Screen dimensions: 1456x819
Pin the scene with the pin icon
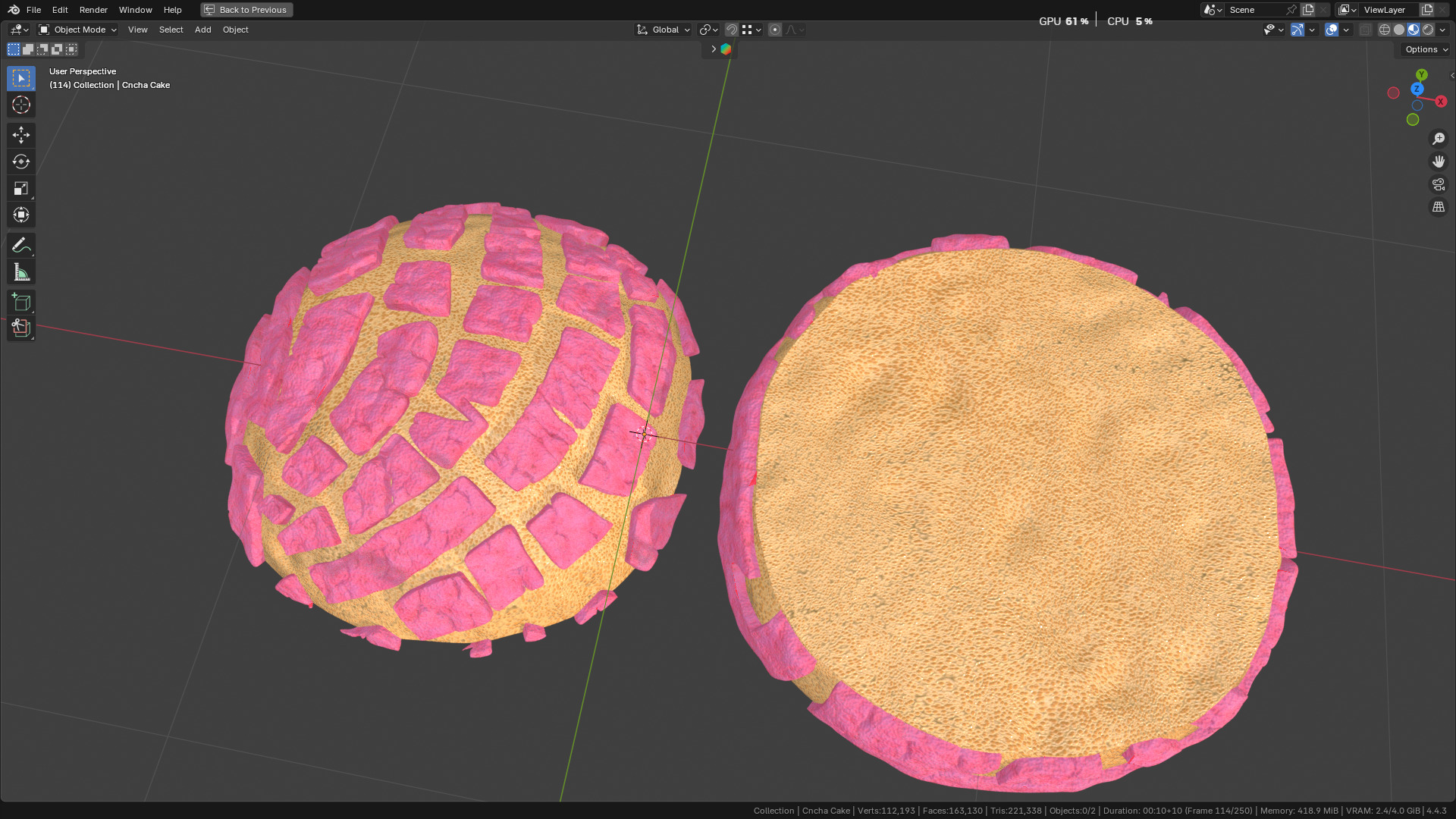click(1291, 10)
